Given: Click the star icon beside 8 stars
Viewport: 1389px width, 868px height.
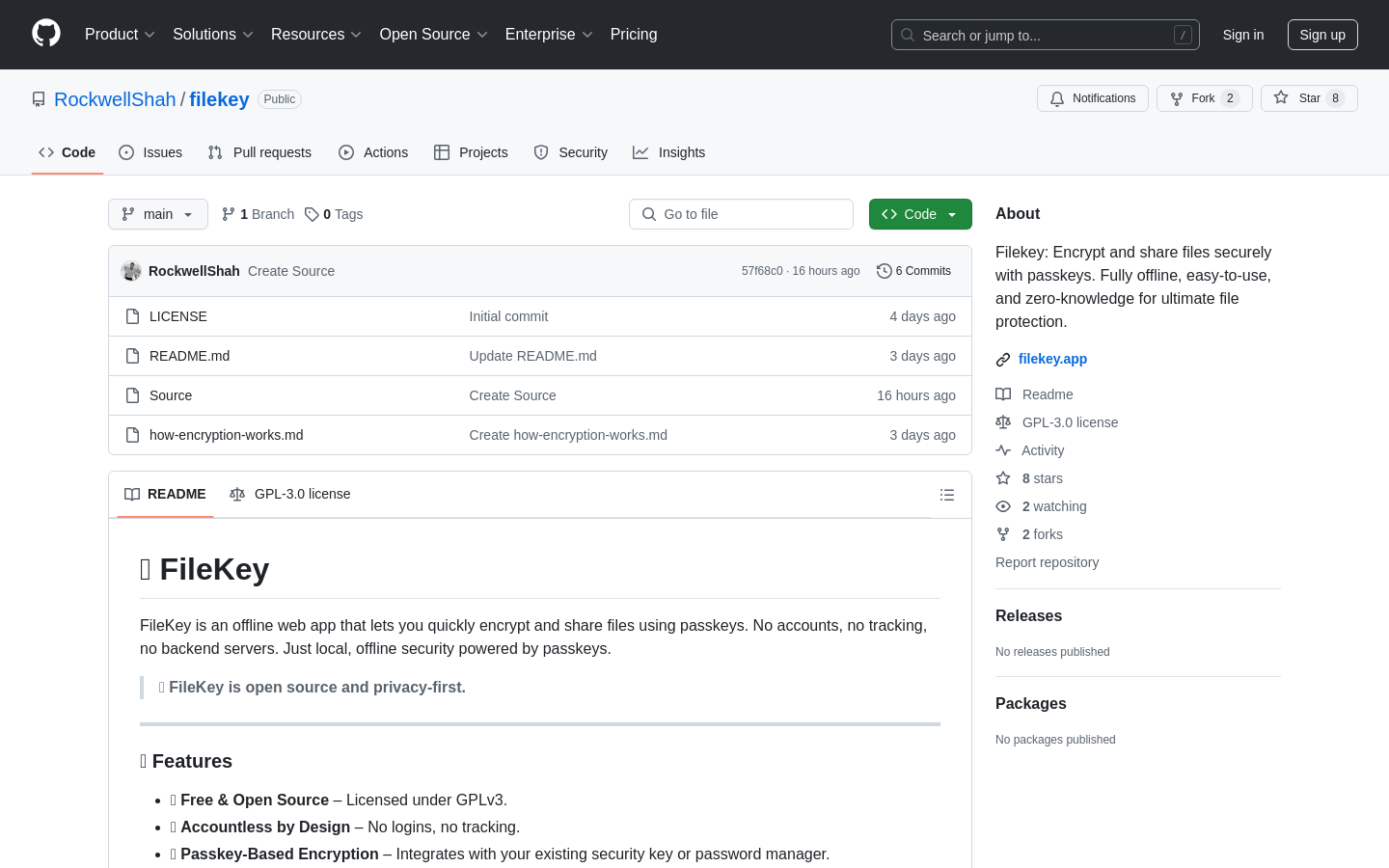Looking at the screenshot, I should (x=1003, y=478).
